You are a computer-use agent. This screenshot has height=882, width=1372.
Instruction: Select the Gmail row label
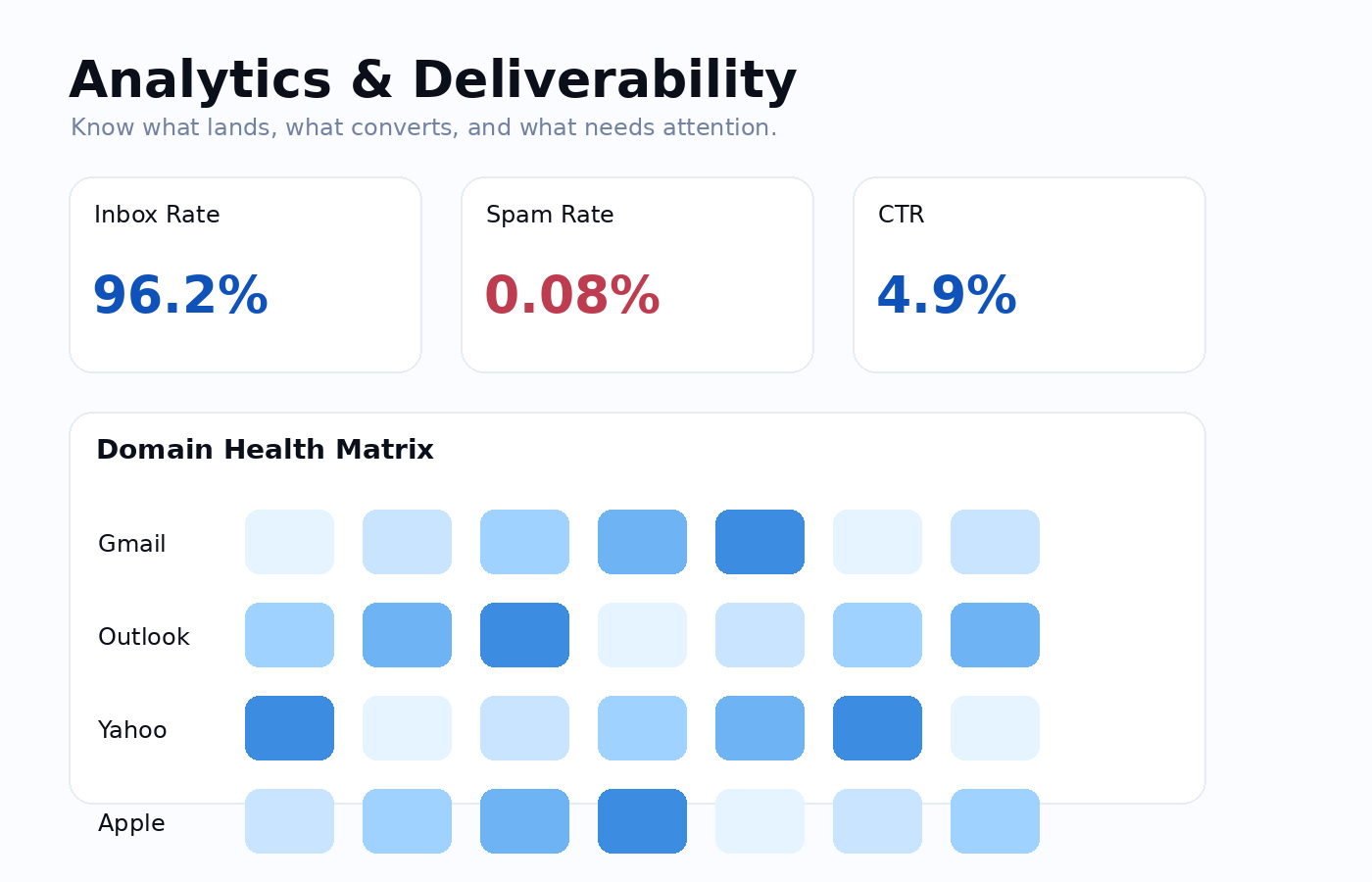click(x=131, y=543)
